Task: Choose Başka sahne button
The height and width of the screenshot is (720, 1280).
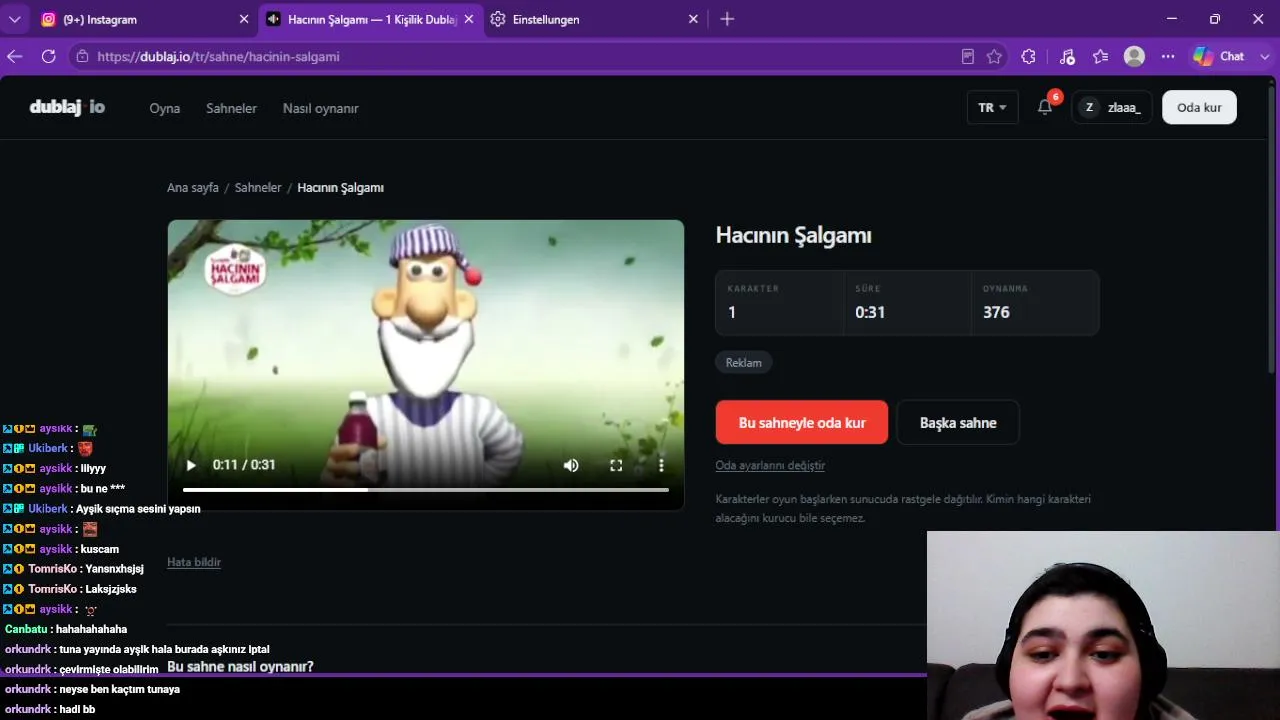Action: [958, 422]
